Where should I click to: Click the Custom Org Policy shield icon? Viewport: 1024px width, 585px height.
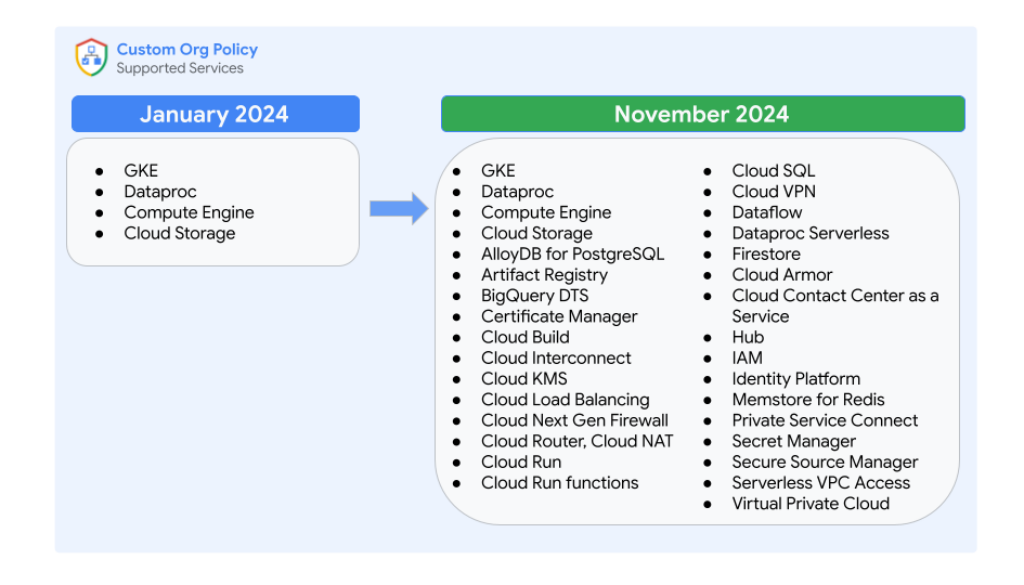(91, 58)
